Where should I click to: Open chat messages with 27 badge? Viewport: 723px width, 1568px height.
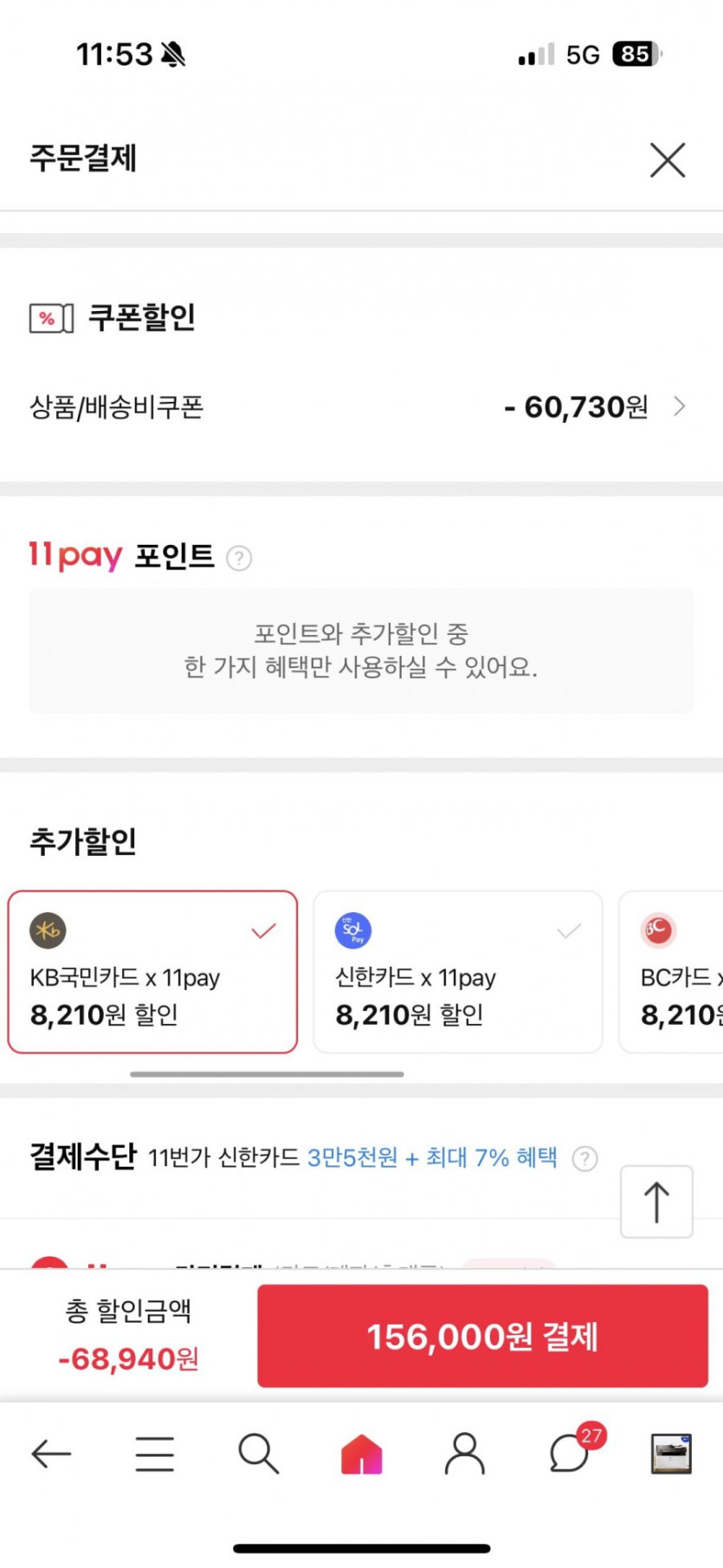[x=571, y=1454]
